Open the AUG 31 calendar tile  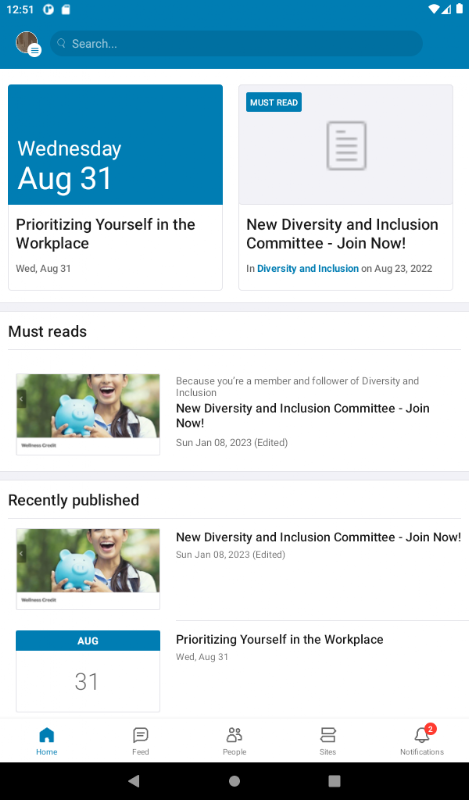[88, 671]
